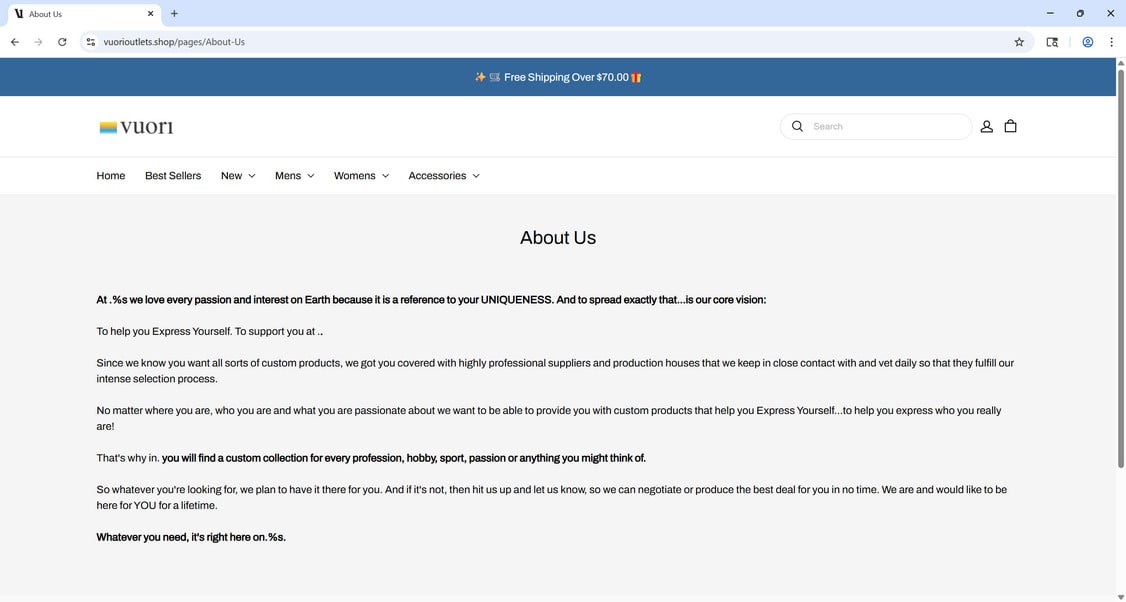Image resolution: width=1126 pixels, height=602 pixels.
Task: Click the browser back arrow
Action: pyautogui.click(x=14, y=42)
